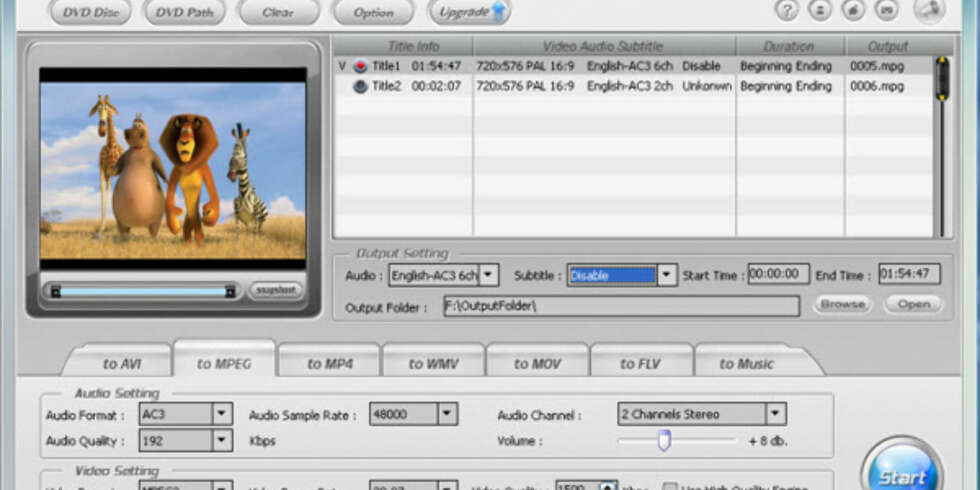
Task: Adjust the Volume slider handle
Action: click(664, 440)
